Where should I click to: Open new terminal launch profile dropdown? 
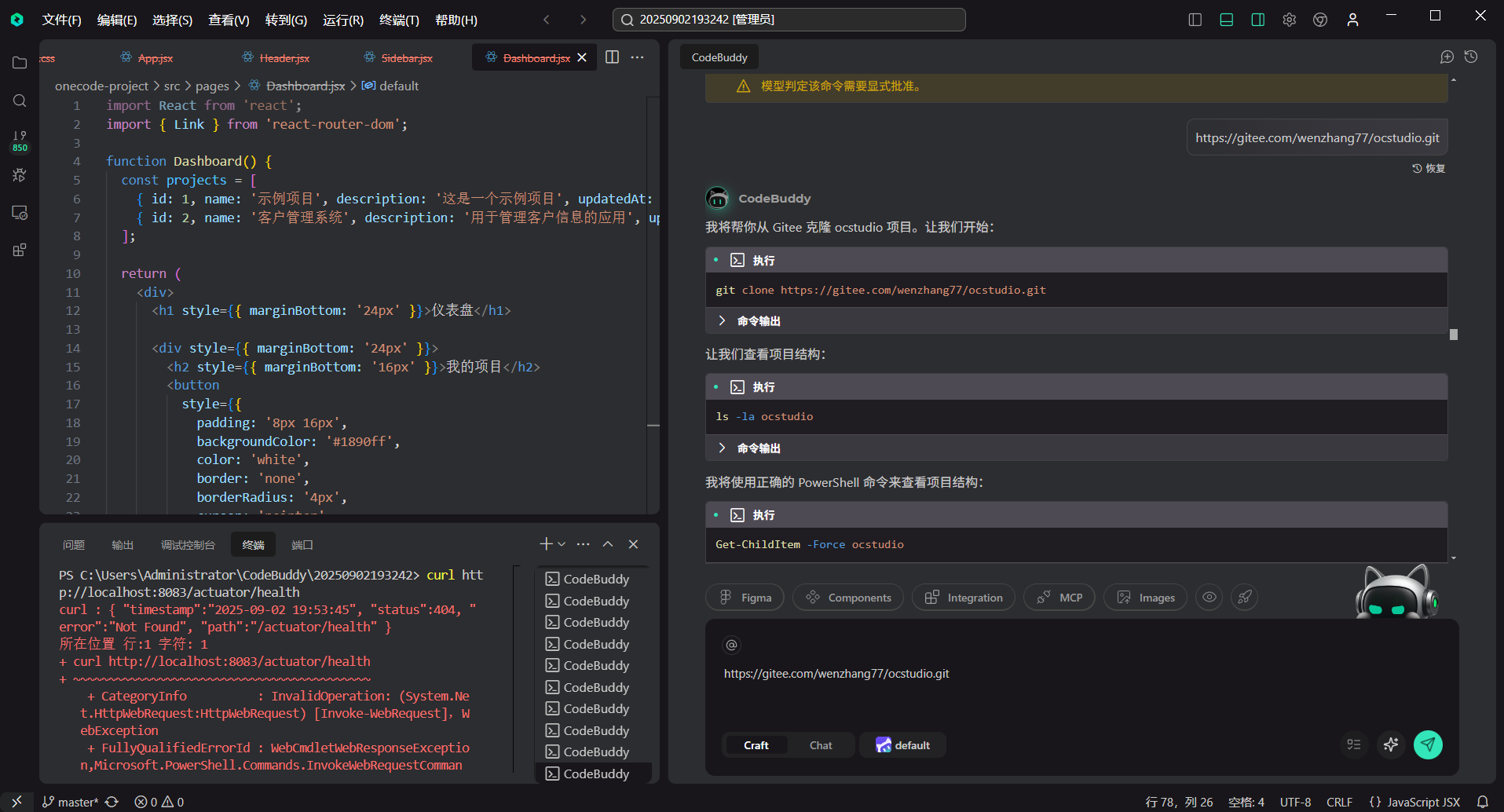click(x=562, y=544)
